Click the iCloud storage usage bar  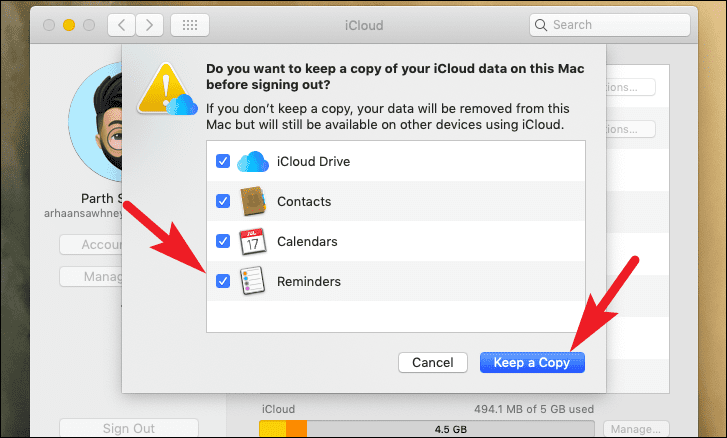427,429
